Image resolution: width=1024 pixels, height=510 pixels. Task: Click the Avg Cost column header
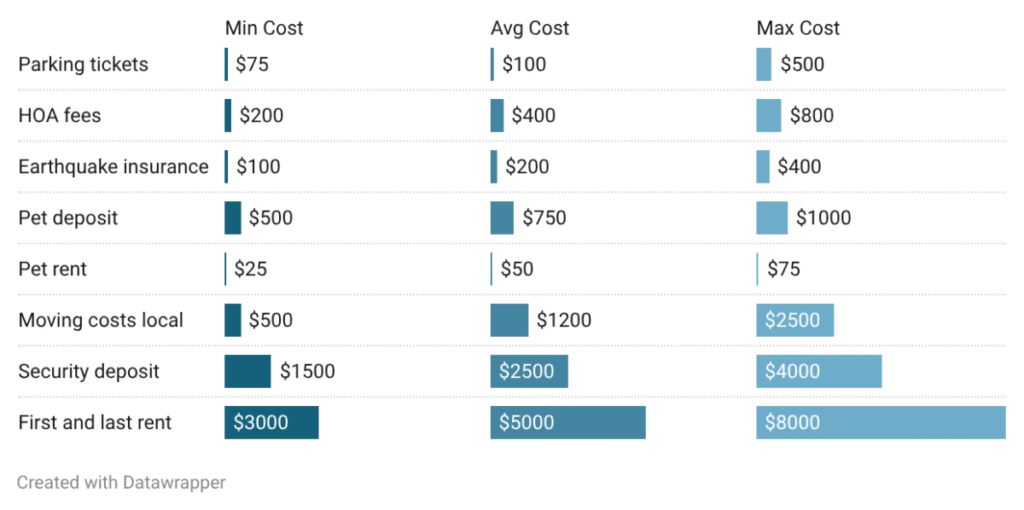[x=529, y=28]
